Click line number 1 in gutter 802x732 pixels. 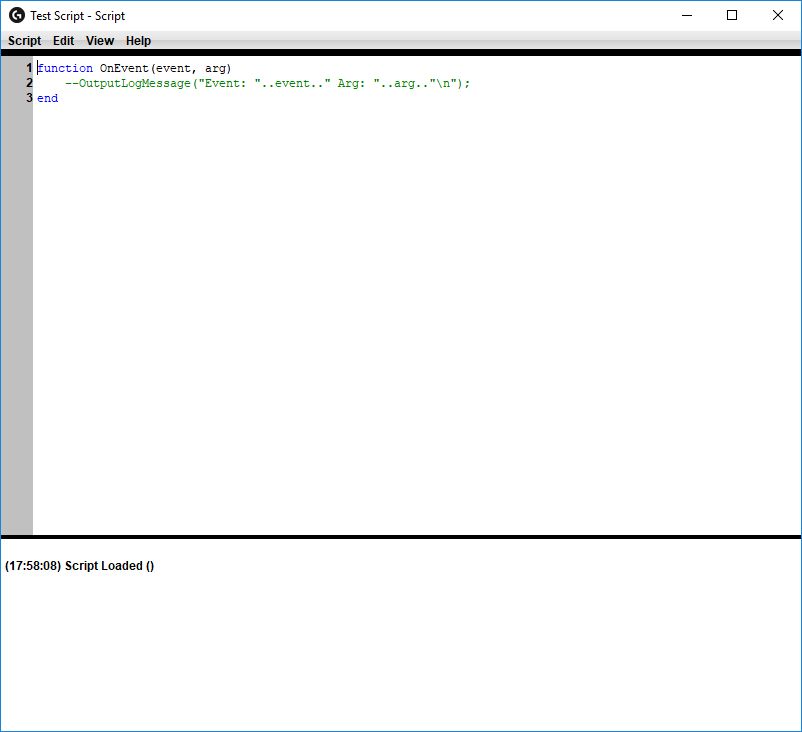coord(29,68)
